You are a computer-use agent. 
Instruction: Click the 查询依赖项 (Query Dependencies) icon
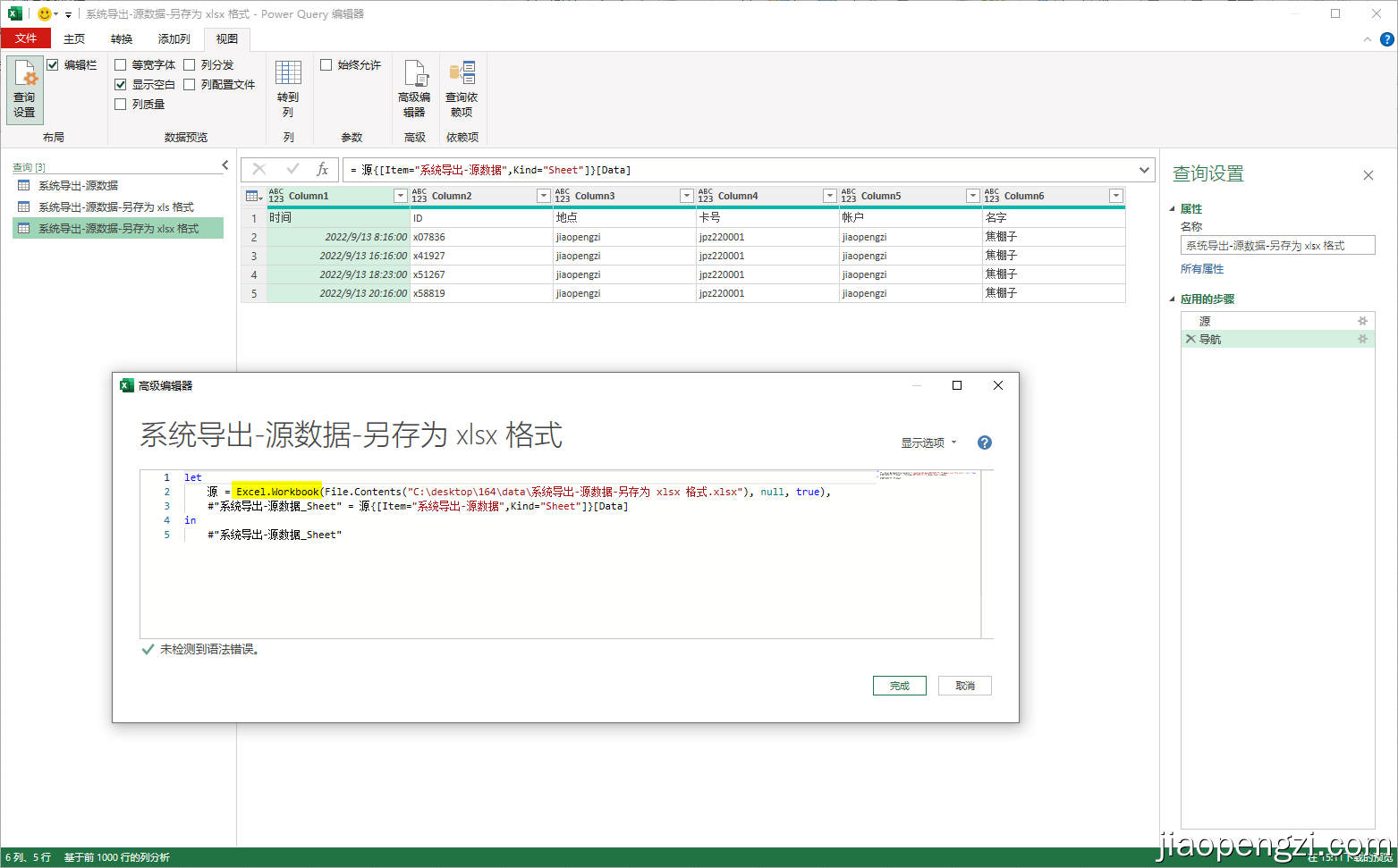462,87
